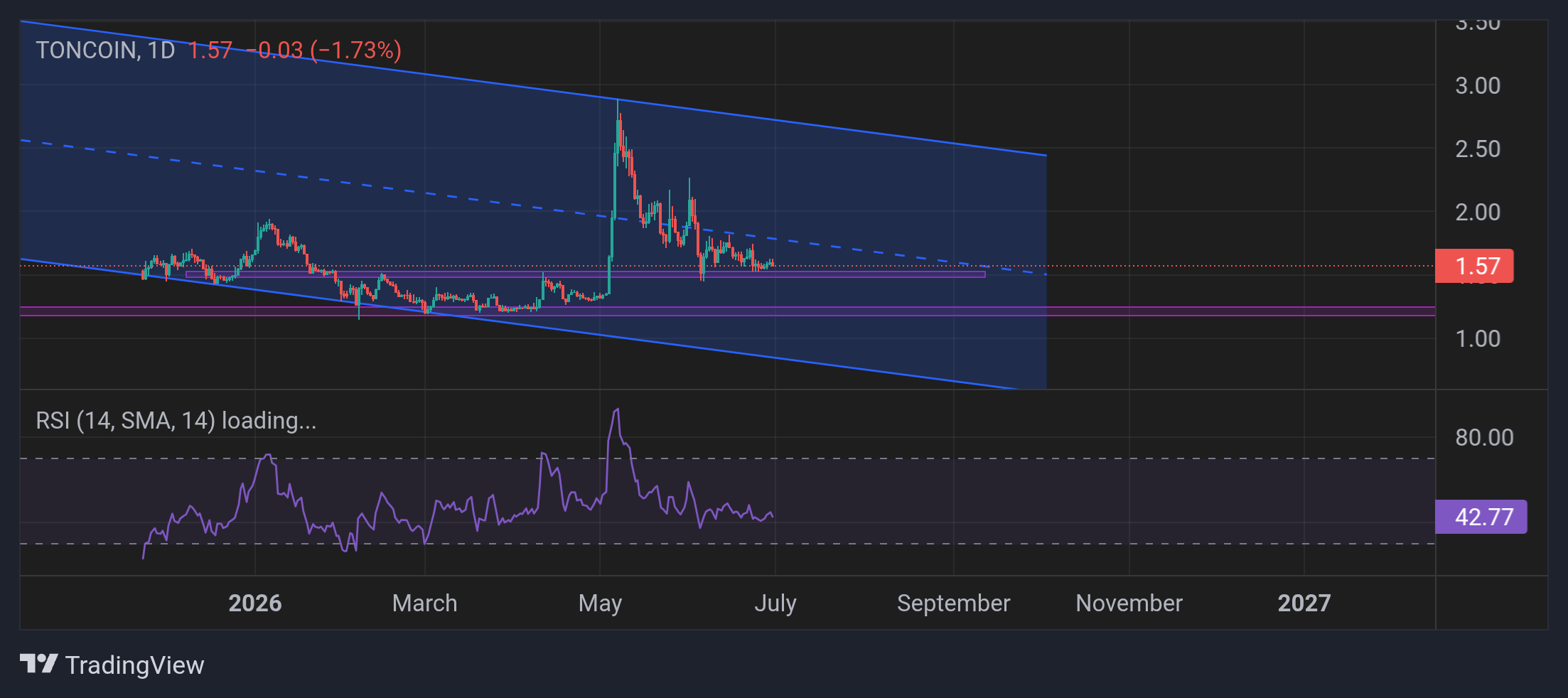Click the −0.03 (−1.73%) change value
This screenshot has width=1568, height=698.
coord(324,50)
